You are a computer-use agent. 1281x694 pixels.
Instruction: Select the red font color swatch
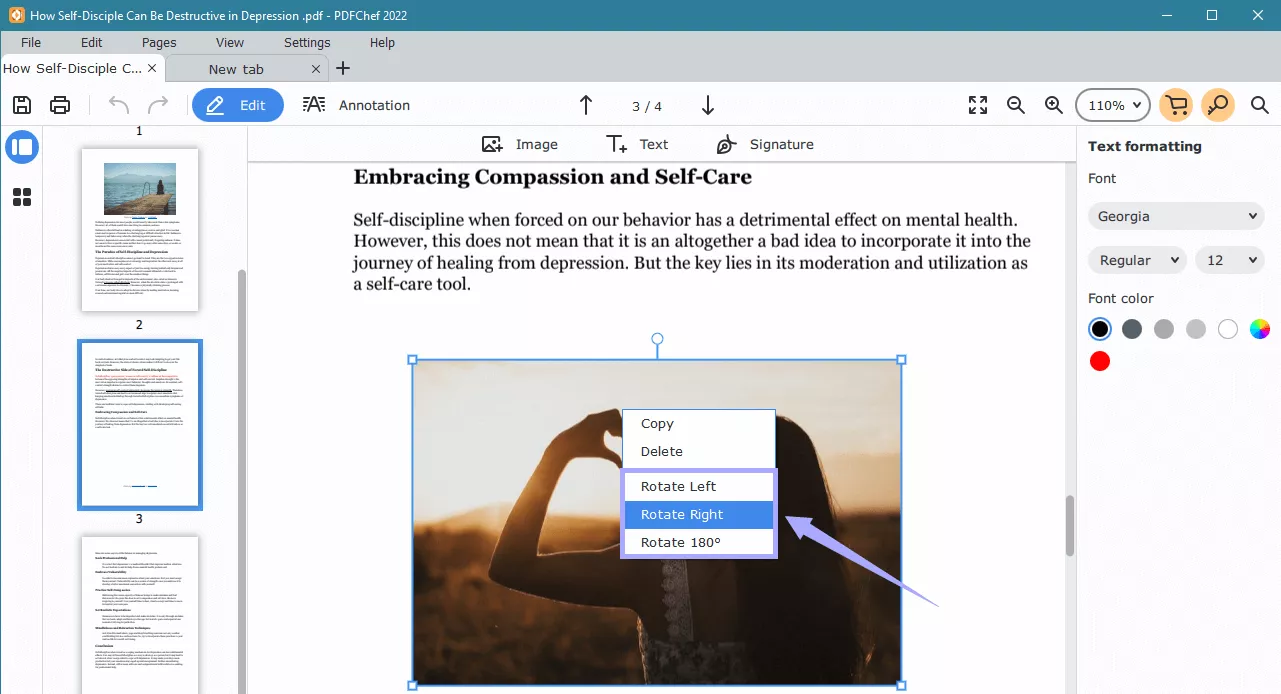click(x=1099, y=361)
